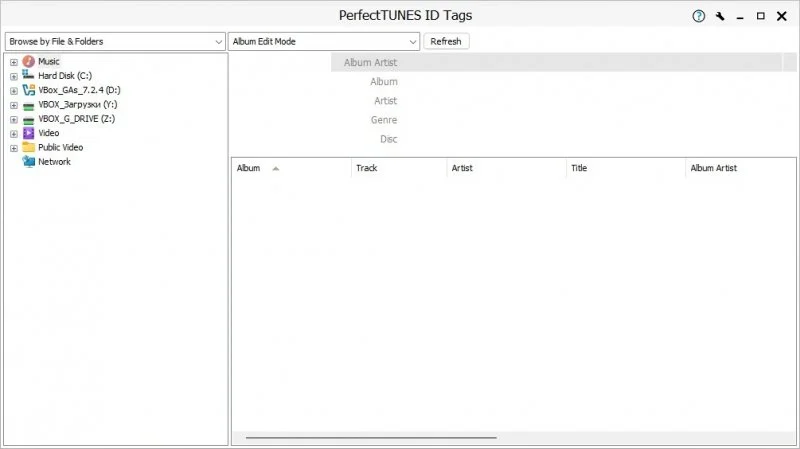The height and width of the screenshot is (449, 800).
Task: Select VBOX_G_DRIVE (Z:) label in tree
Action: click(77, 118)
